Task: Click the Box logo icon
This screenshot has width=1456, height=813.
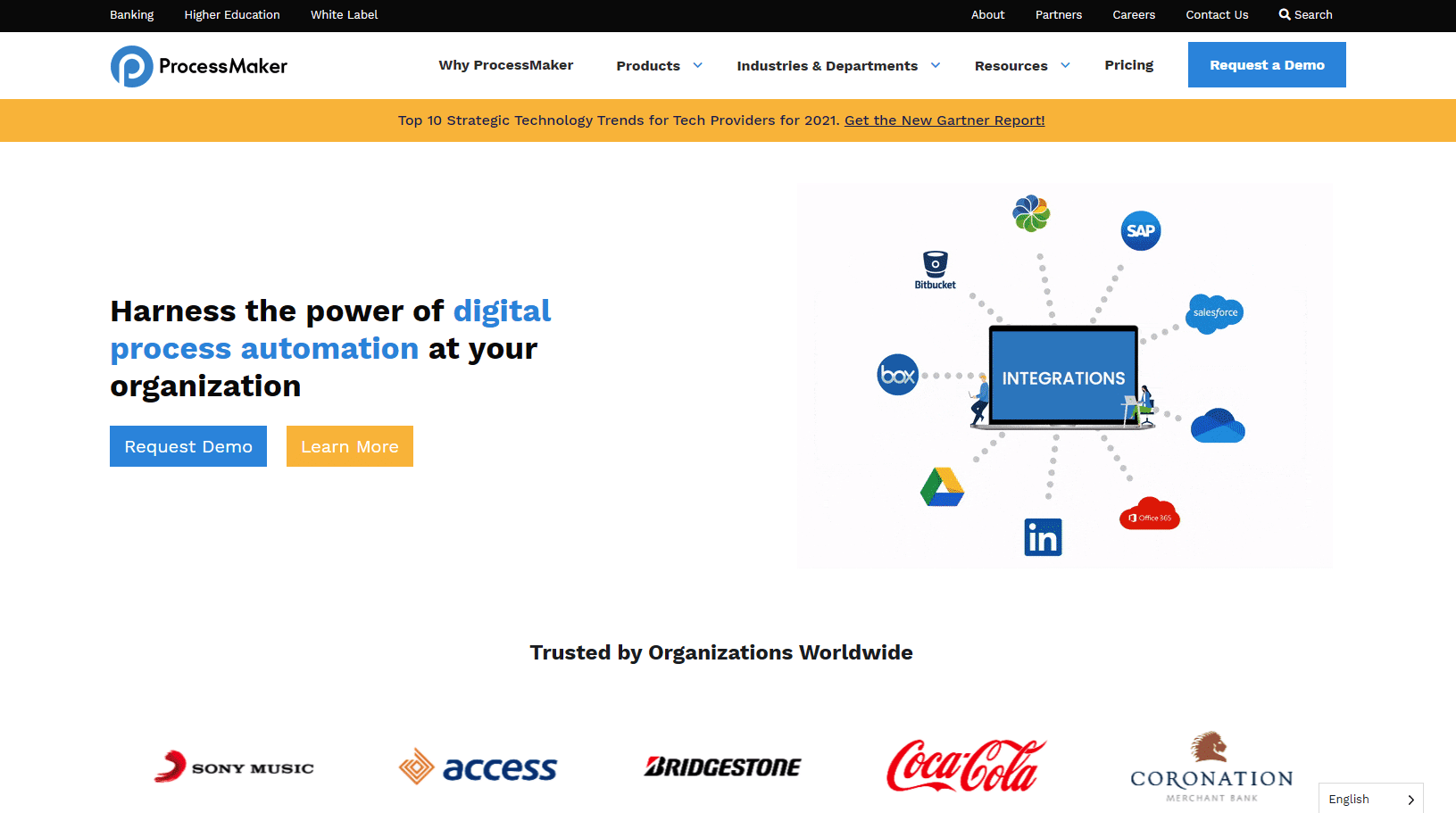Action: pos(898,375)
